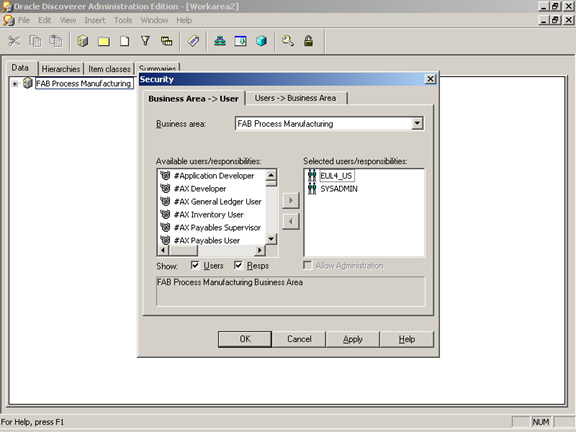Click the FAB Process Manufacturing business area icon
The image size is (576, 432).
(28, 83)
